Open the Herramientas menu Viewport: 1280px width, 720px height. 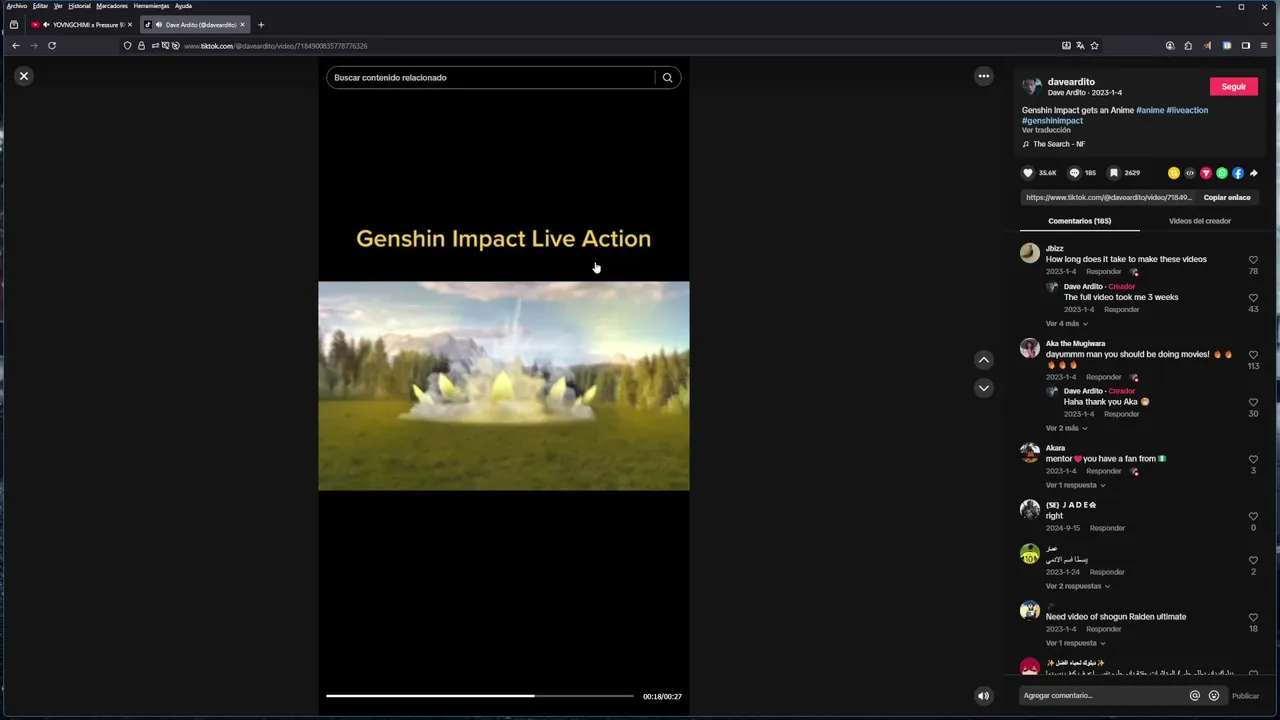pos(152,6)
